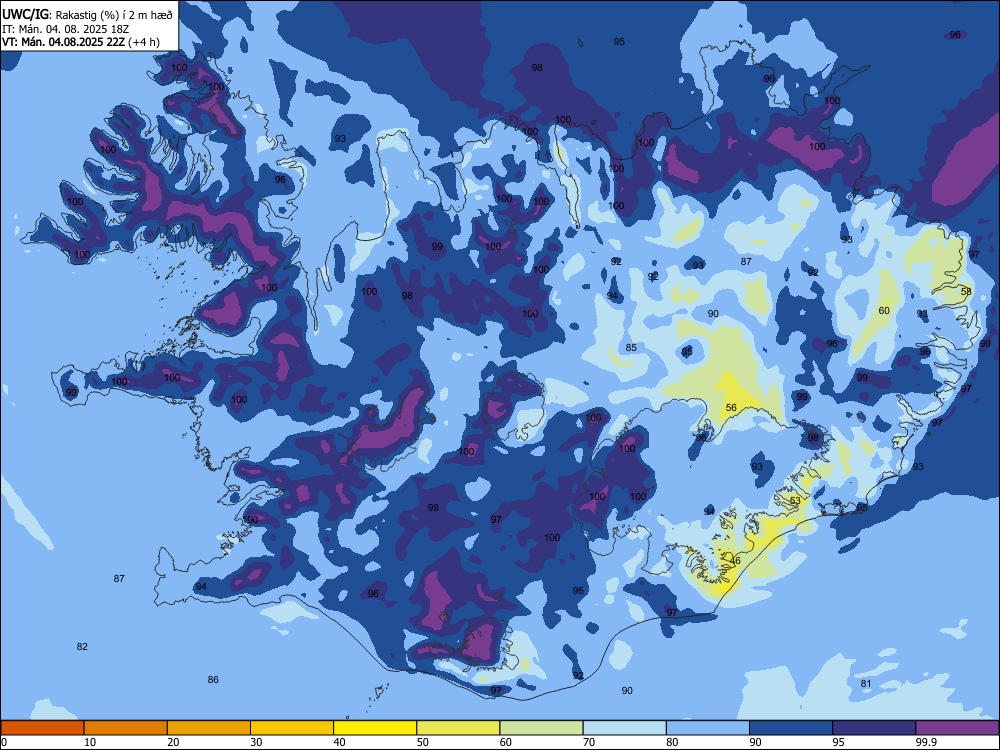Click the legend tick label 50
This screenshot has width=1000, height=750.
[x=423, y=742]
